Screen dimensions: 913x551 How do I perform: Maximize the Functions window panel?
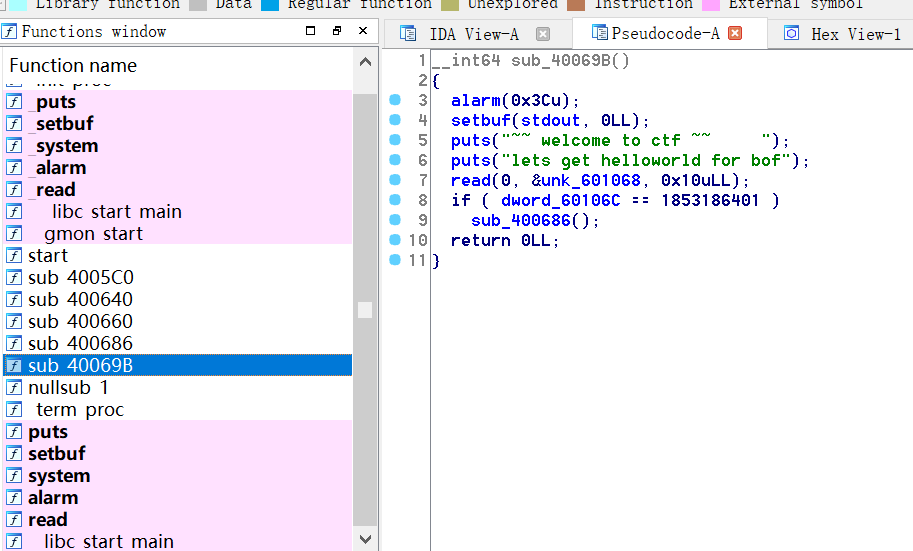click(x=310, y=31)
